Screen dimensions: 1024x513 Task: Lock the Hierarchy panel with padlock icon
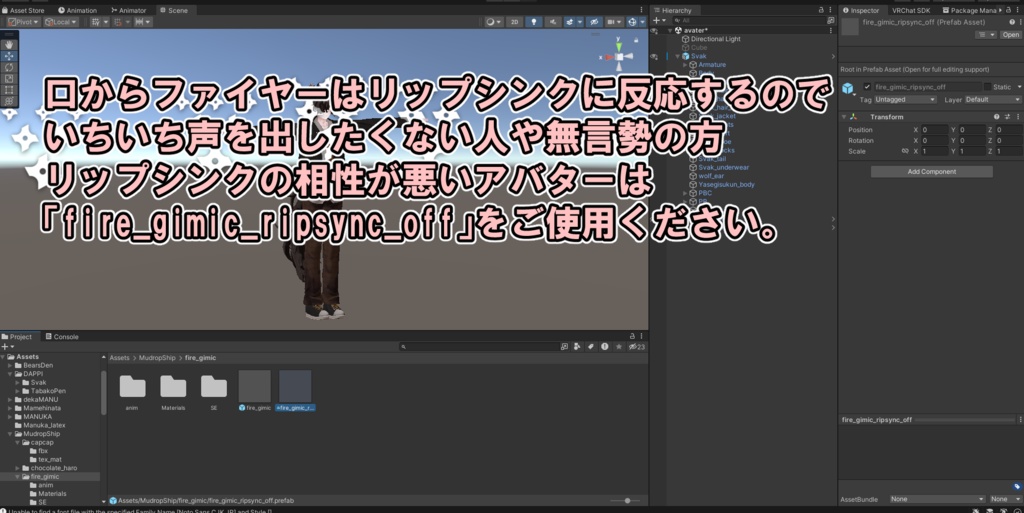click(821, 10)
